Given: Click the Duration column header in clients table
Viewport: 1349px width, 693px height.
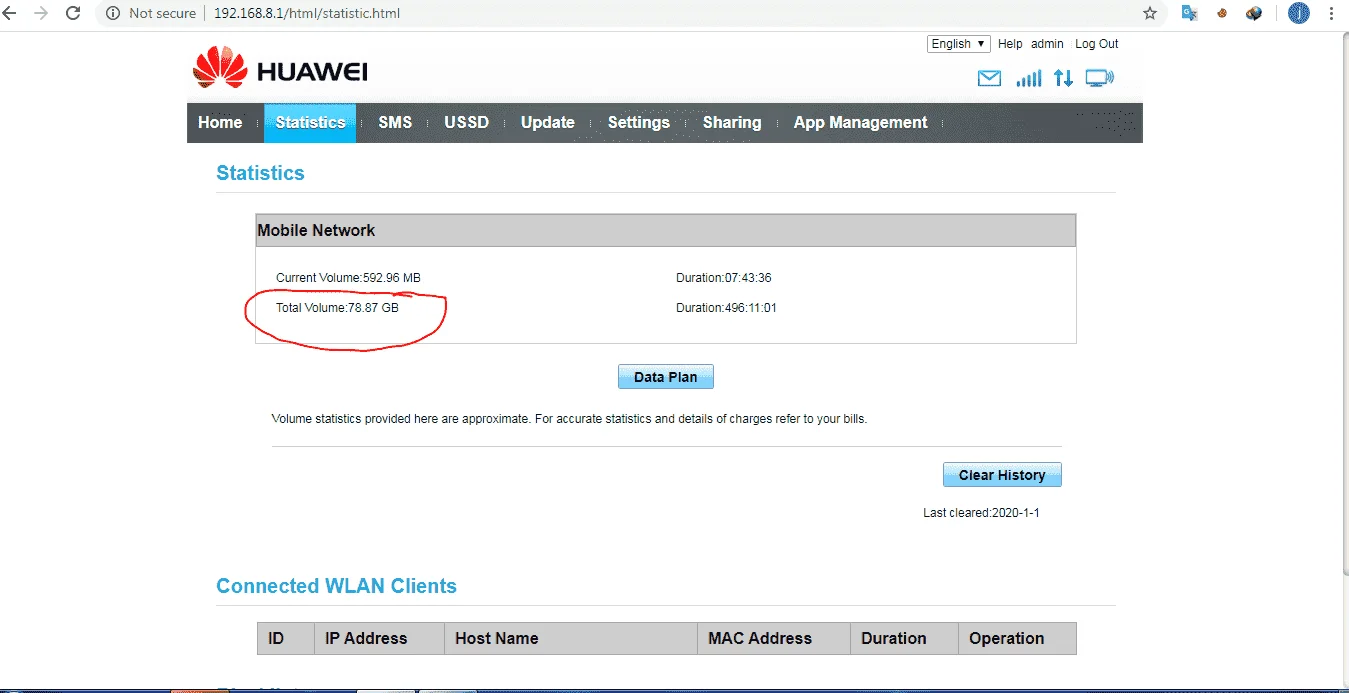Looking at the screenshot, I should click(904, 638).
